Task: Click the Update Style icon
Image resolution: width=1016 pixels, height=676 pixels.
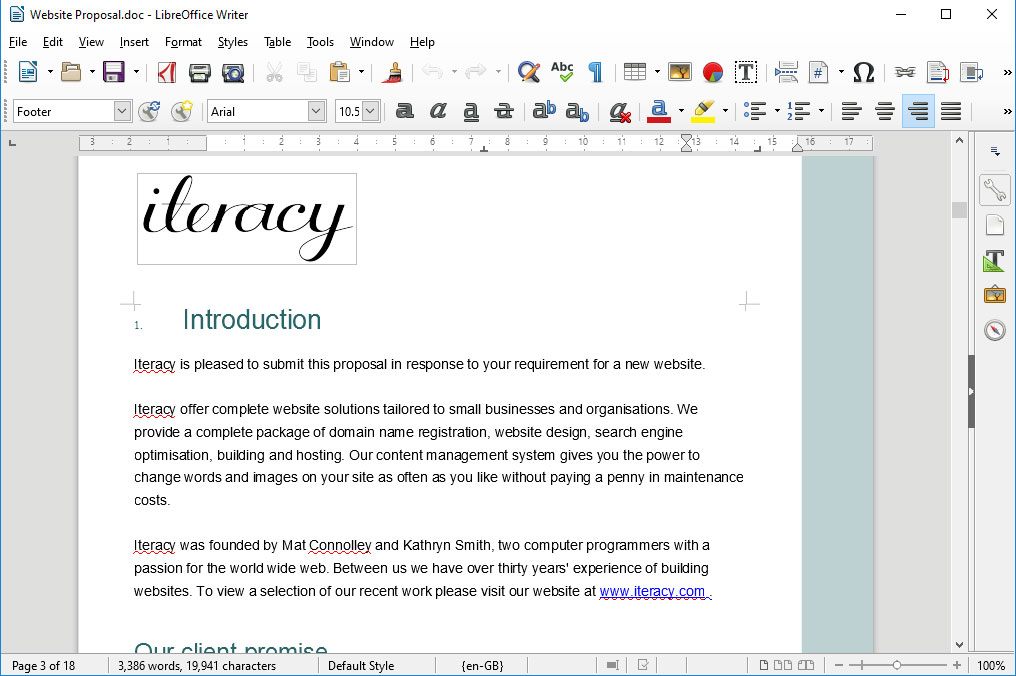Action: 149,111
